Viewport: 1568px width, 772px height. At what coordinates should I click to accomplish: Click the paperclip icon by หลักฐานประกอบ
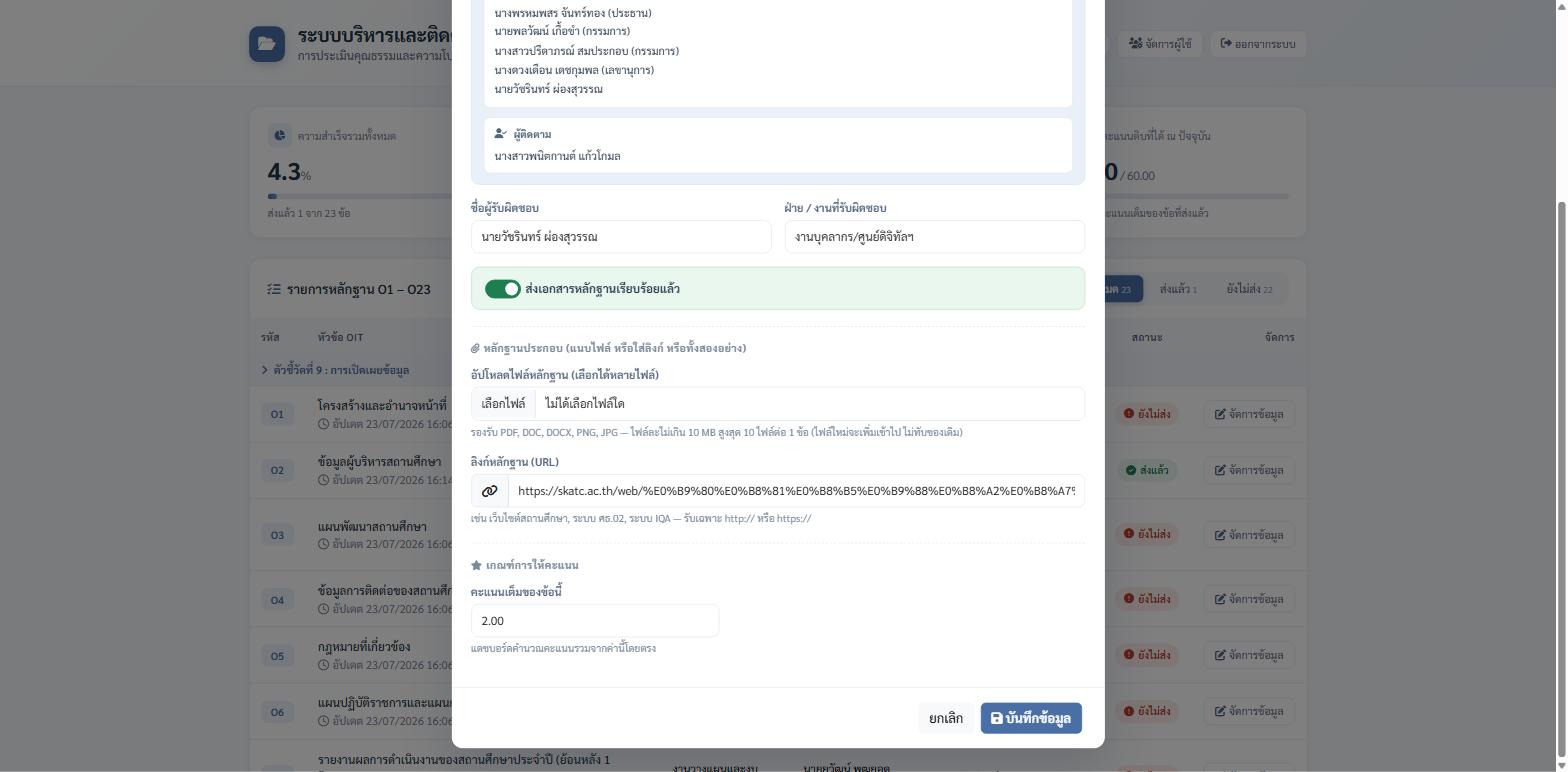[475, 349]
